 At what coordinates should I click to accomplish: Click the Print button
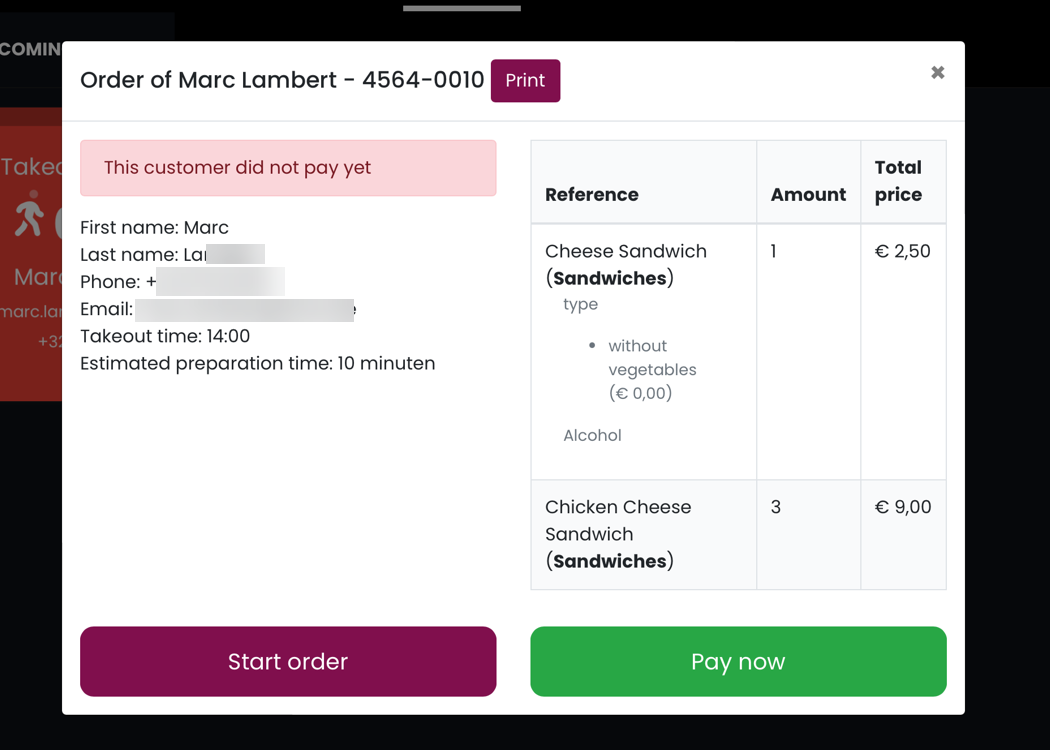[525, 80]
